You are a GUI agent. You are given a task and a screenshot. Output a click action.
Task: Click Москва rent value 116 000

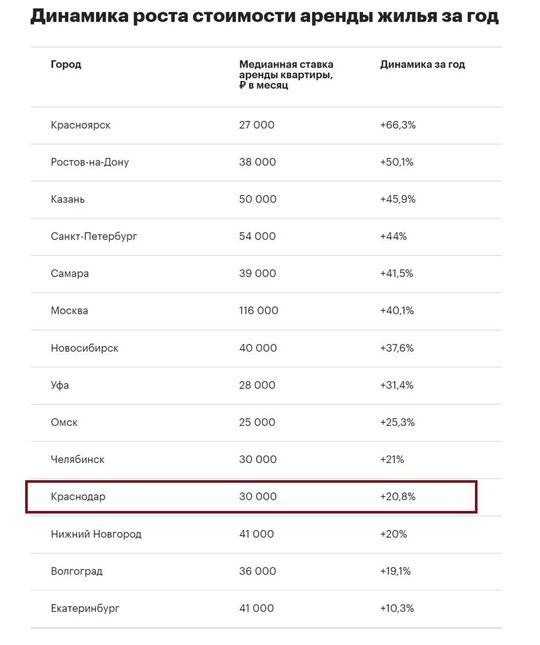(259, 310)
